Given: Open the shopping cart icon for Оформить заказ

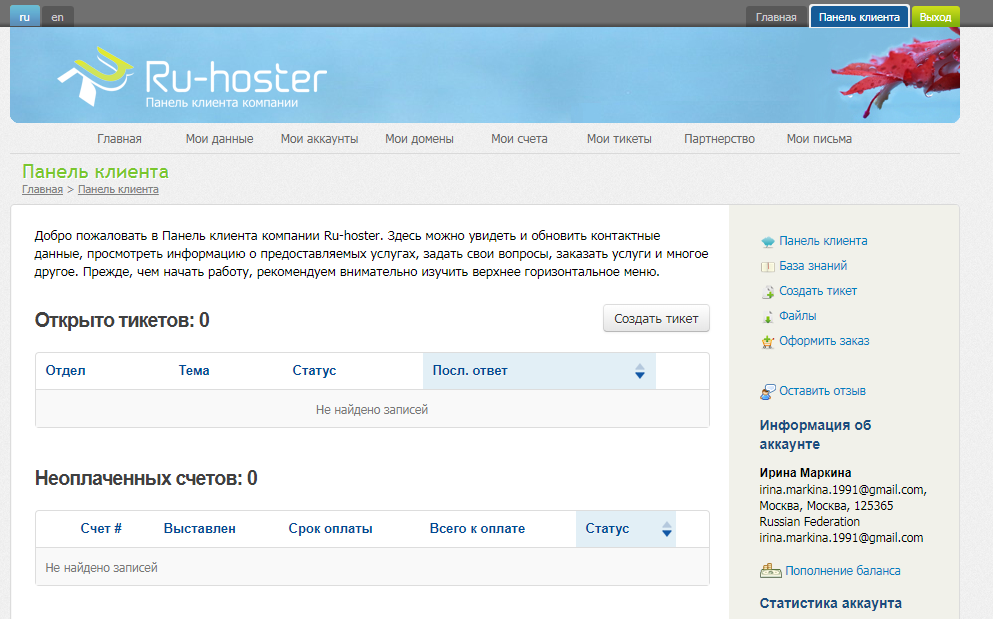Looking at the screenshot, I should click(x=765, y=341).
